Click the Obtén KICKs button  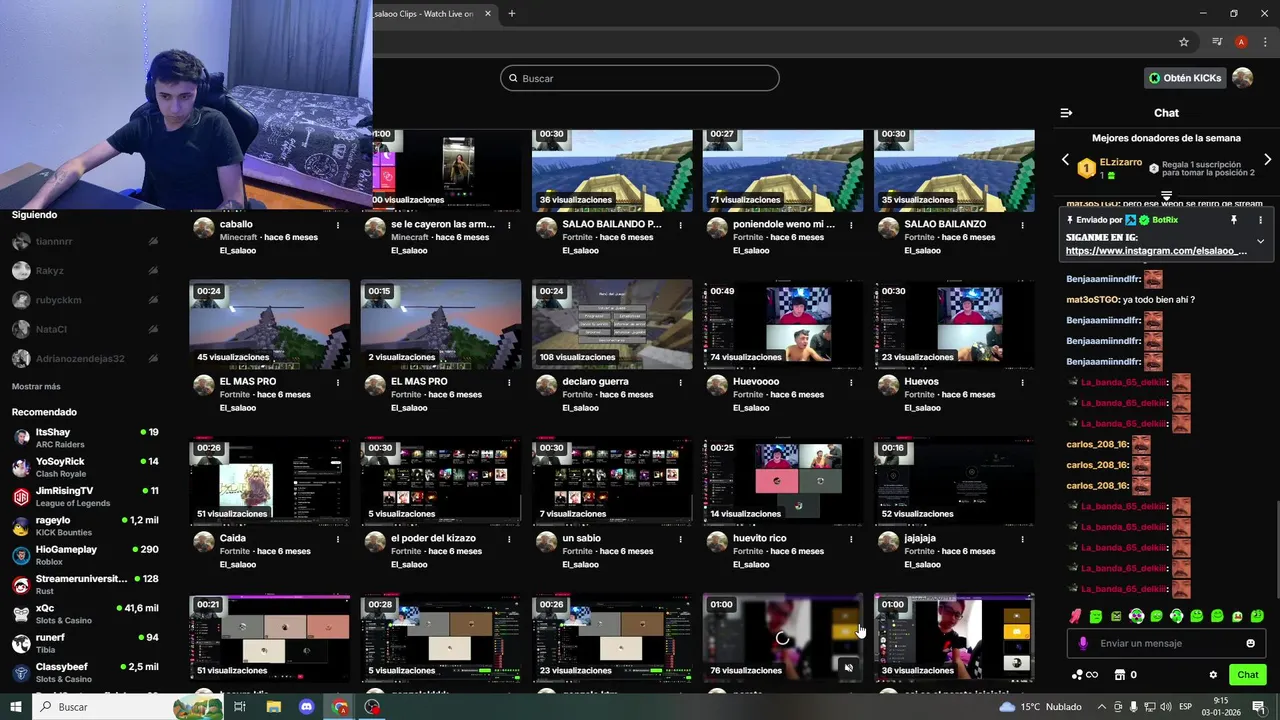point(1185,78)
